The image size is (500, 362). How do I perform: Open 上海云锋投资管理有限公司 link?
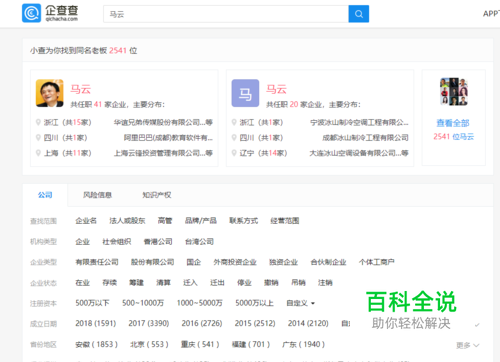[x=163, y=153]
